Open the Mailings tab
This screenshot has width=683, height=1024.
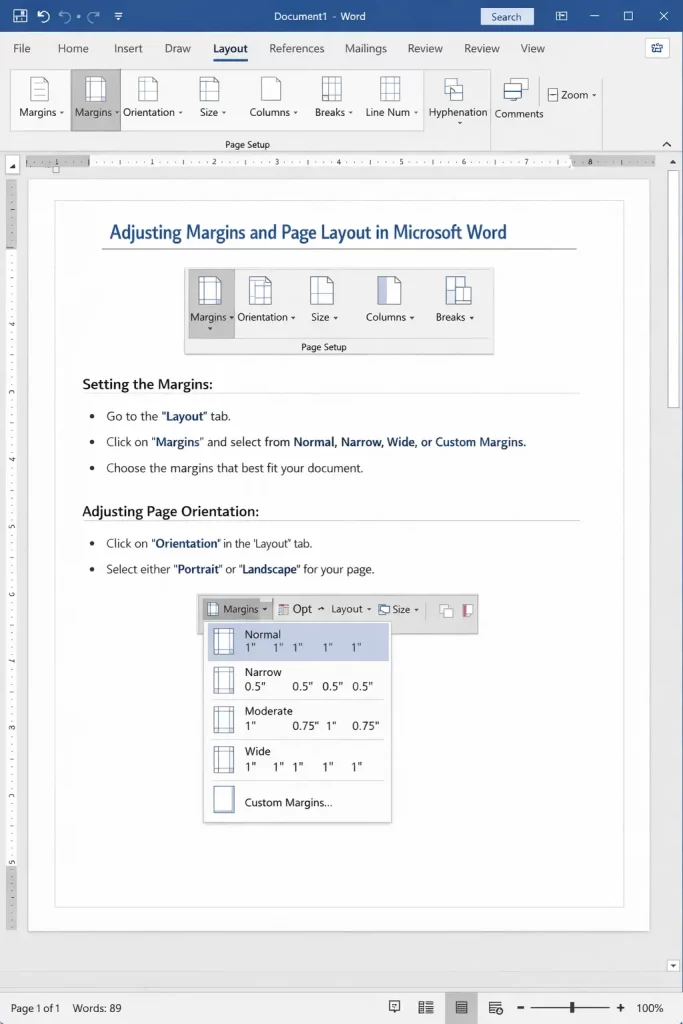tap(366, 48)
